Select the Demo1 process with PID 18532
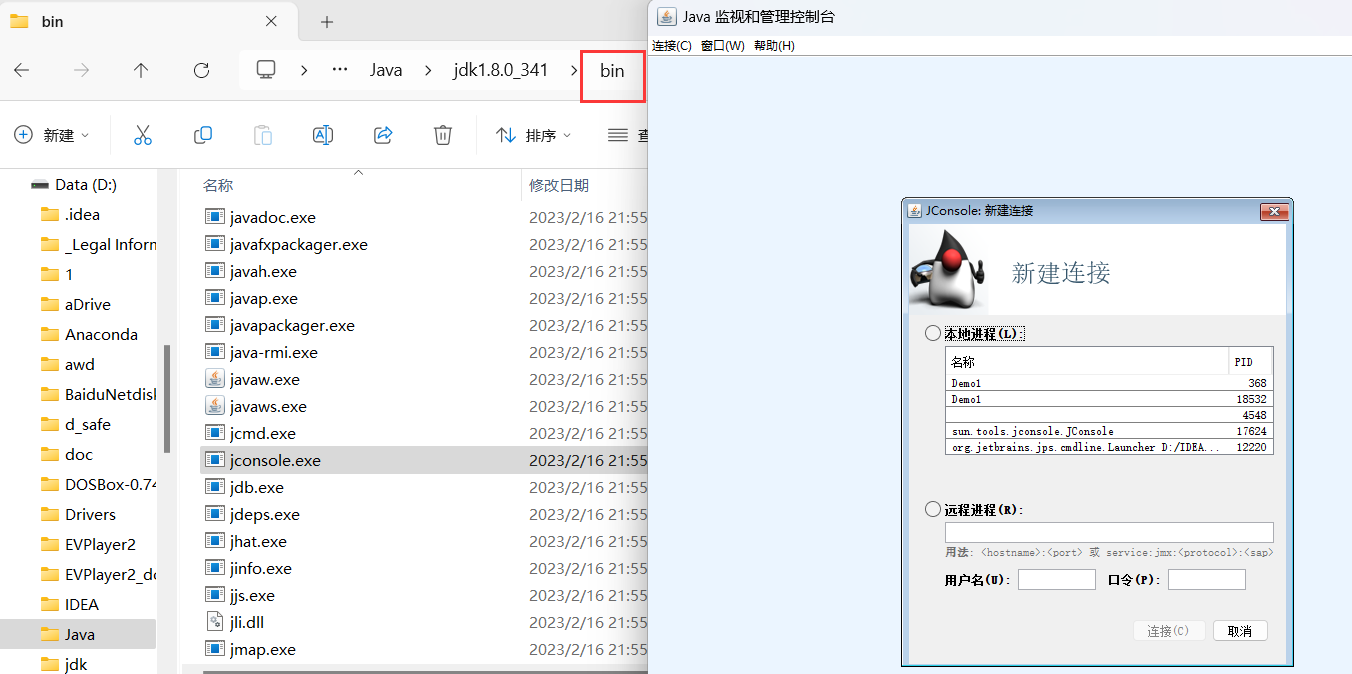1352x674 pixels. 1109,399
